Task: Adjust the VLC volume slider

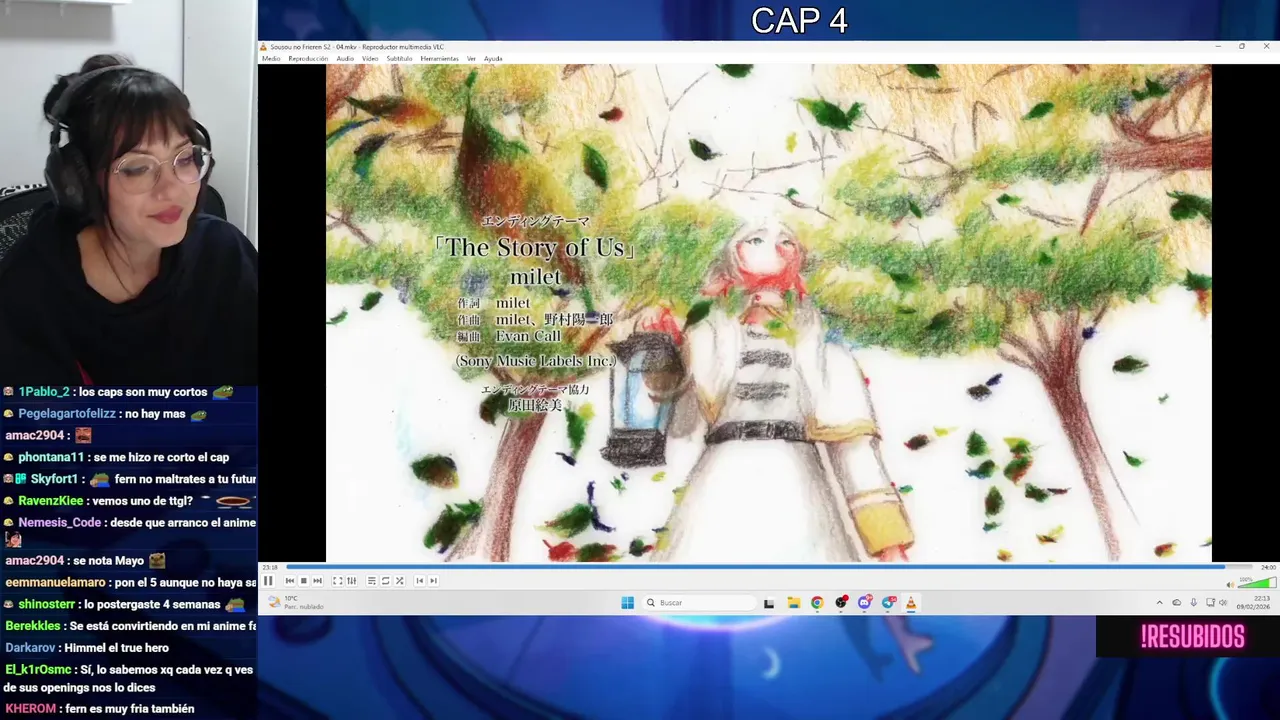Action: click(1256, 583)
